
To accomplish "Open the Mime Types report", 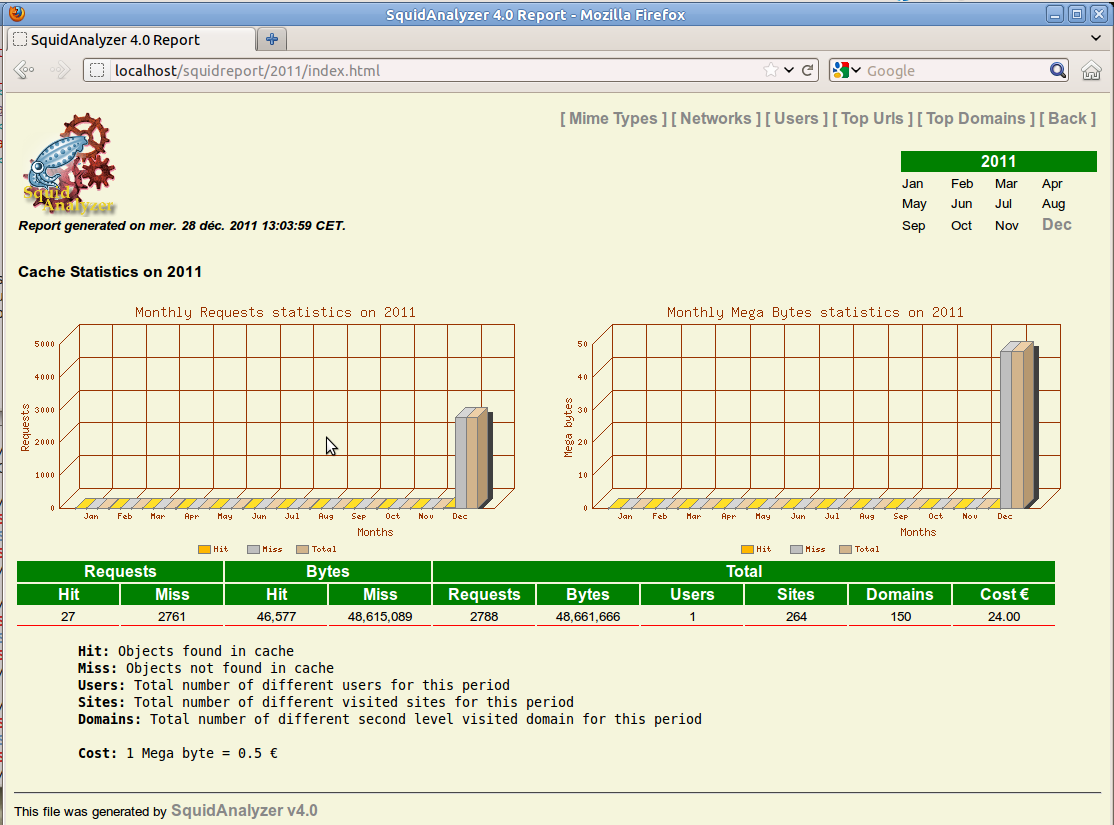I will click(614, 118).
